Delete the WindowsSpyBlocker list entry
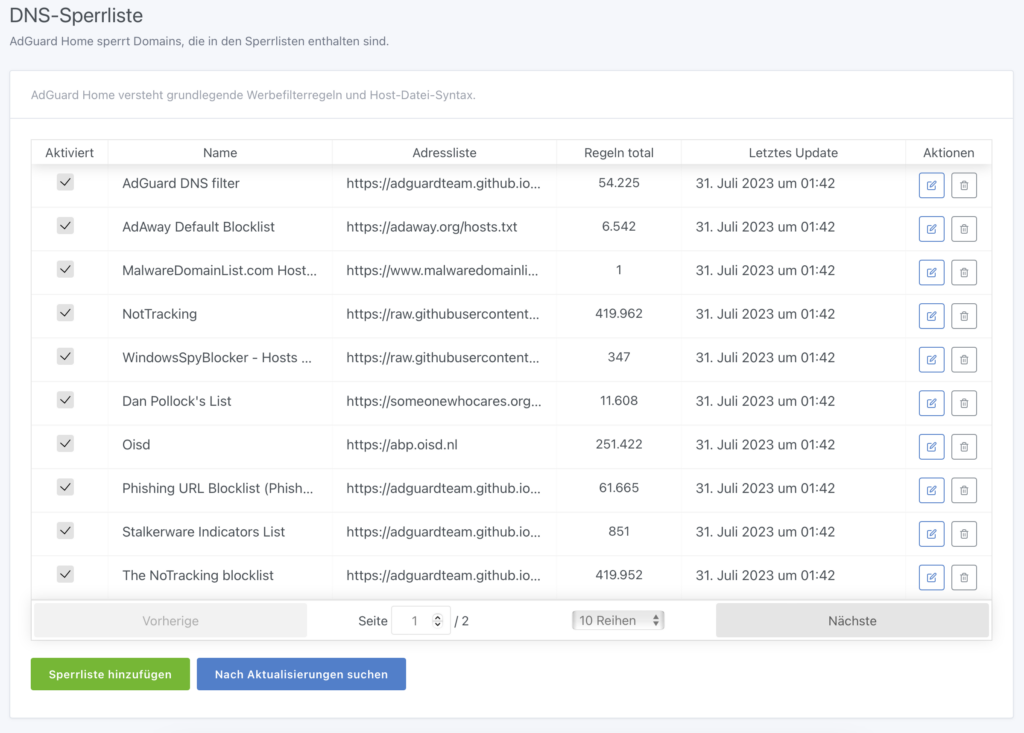The width and height of the screenshot is (1024, 733). click(x=963, y=359)
